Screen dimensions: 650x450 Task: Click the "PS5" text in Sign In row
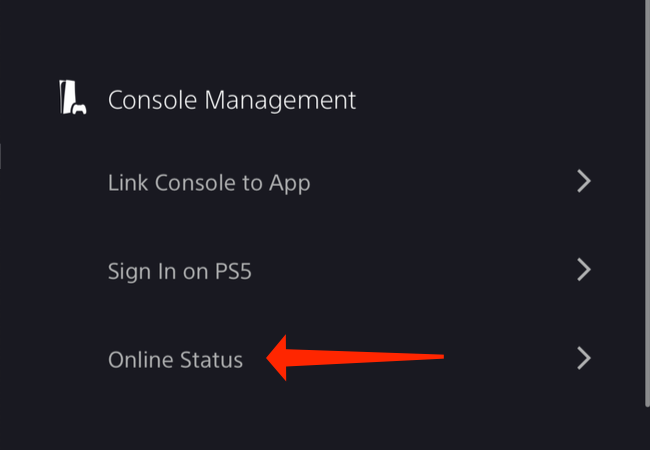231,270
